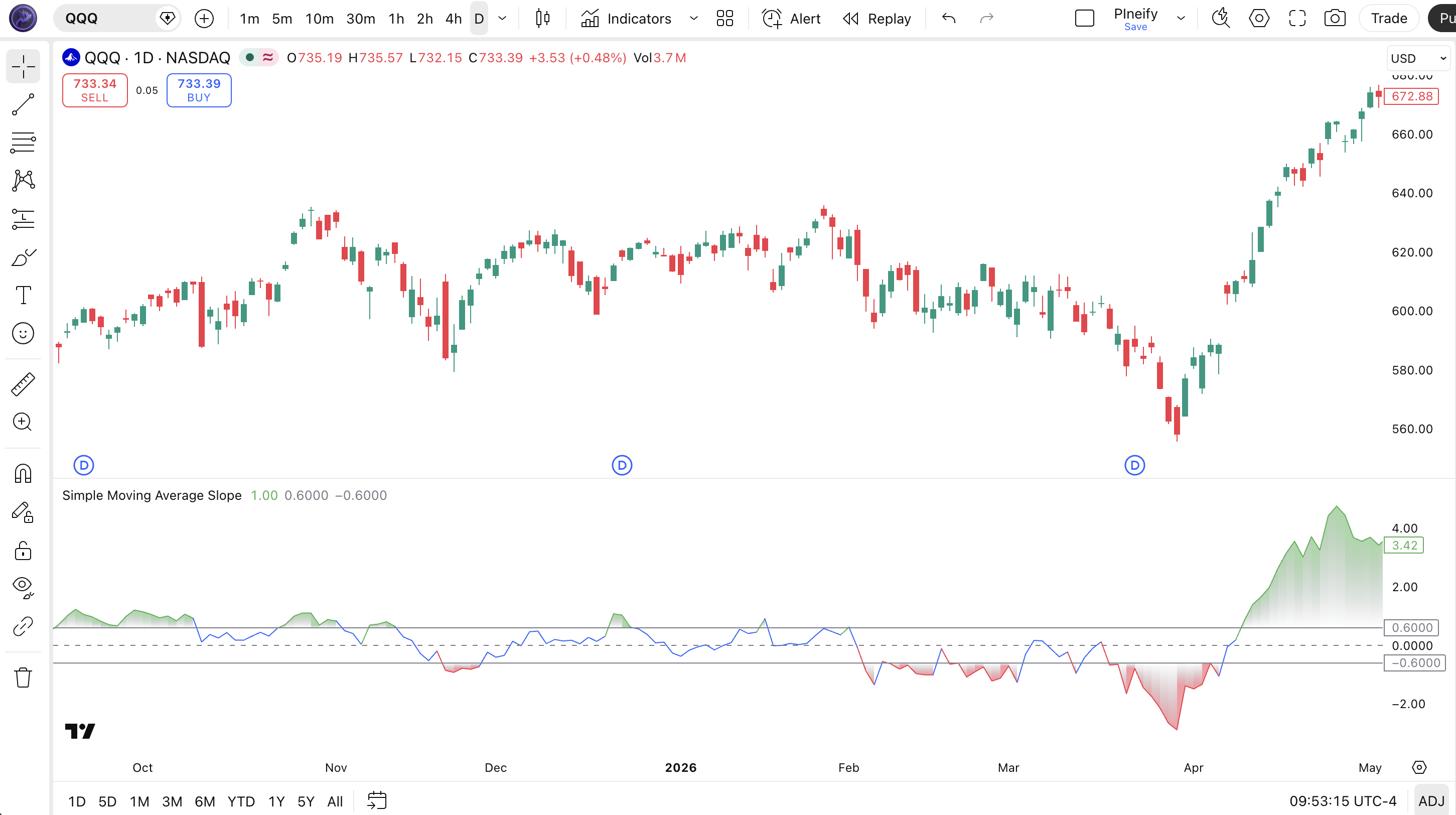Open the go to date calendar icon
Image resolution: width=1456 pixels, height=815 pixels.
click(377, 801)
